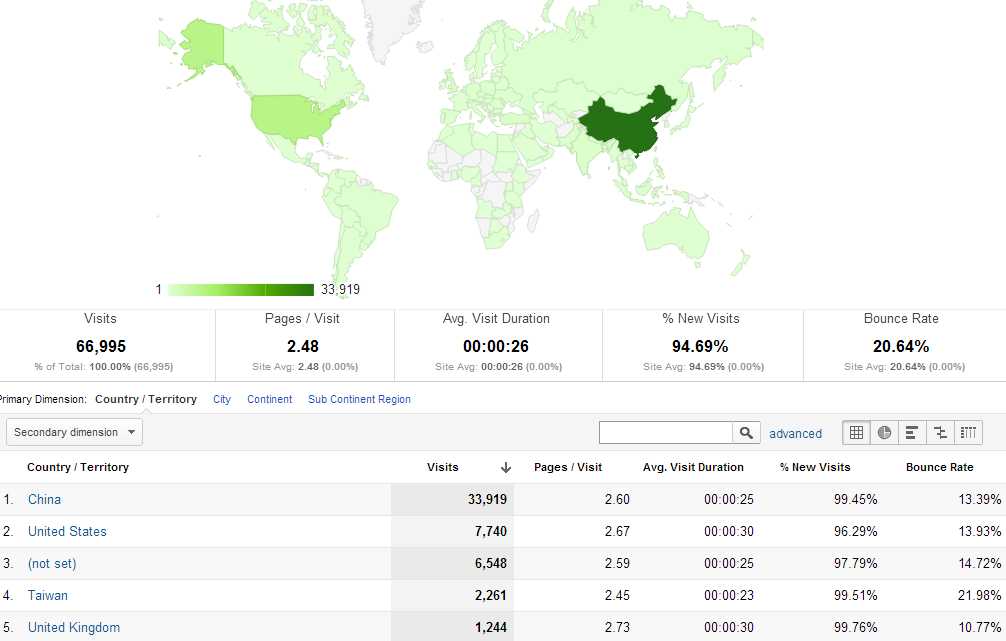Open the United States row link
The height and width of the screenshot is (641, 1006).
coord(67,531)
